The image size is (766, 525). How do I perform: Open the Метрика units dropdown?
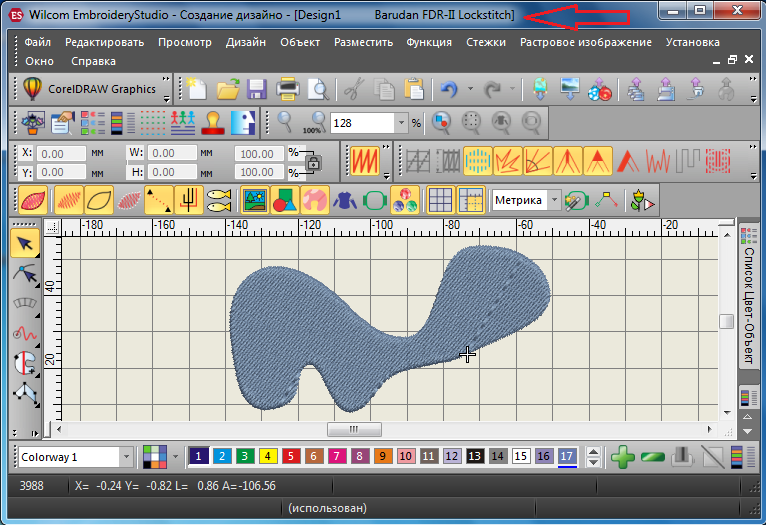554,200
